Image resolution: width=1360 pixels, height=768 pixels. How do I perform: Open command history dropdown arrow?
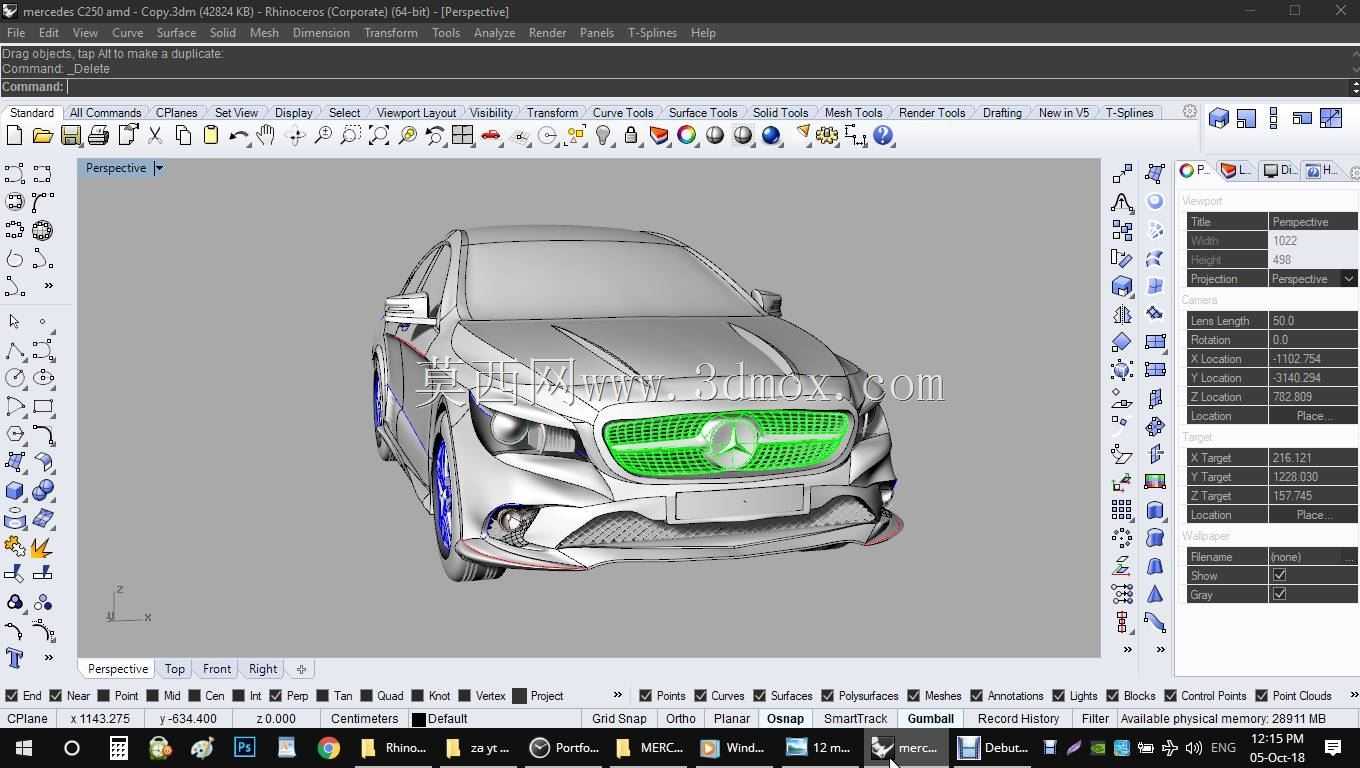point(1355,87)
